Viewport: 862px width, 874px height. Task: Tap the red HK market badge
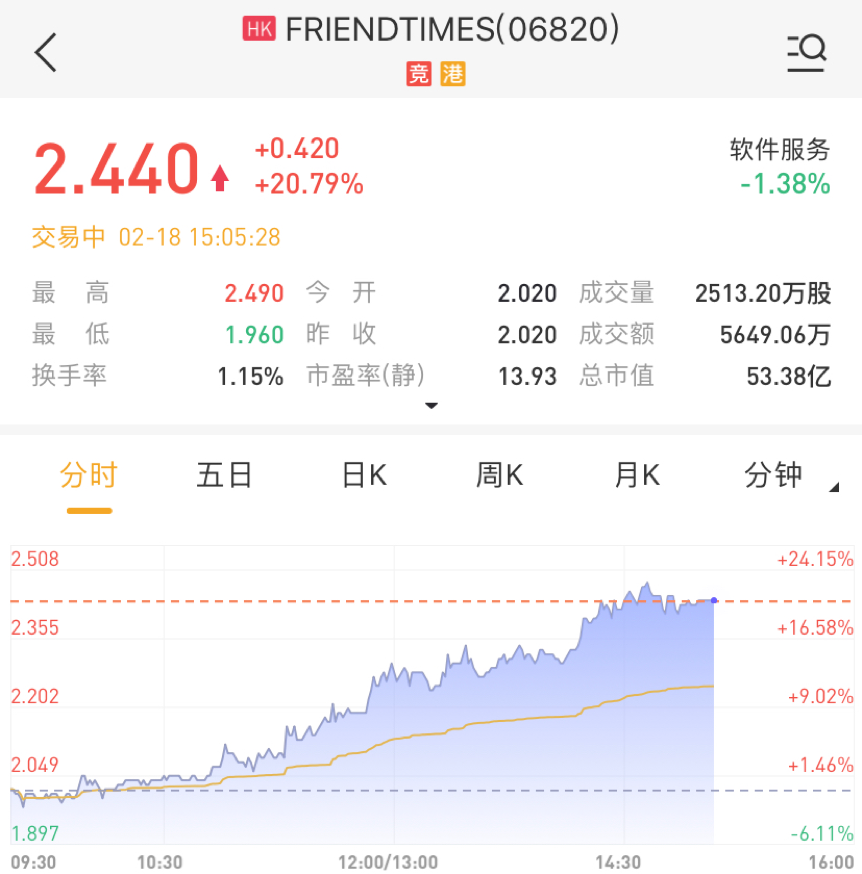[x=259, y=30]
